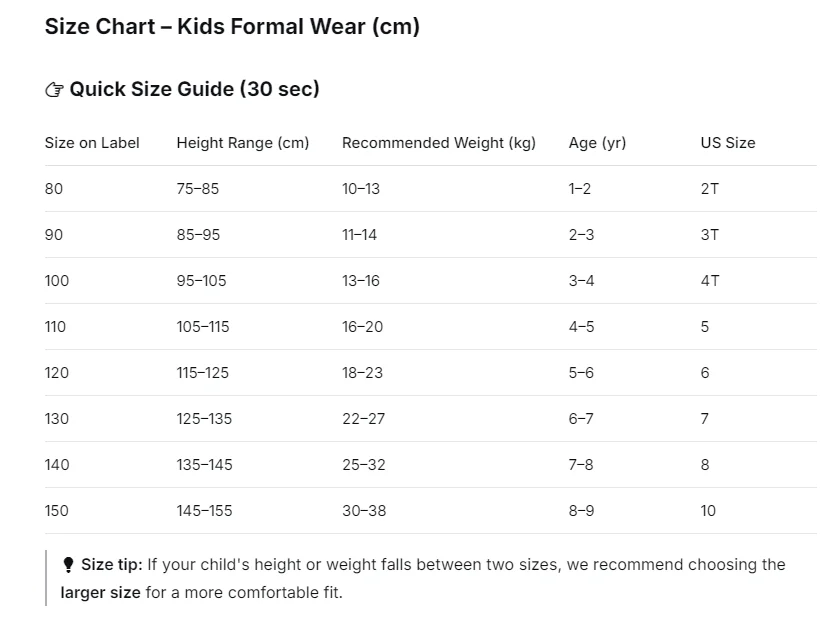Click the 85–95 height range cell
835x632 pixels.
click(198, 235)
